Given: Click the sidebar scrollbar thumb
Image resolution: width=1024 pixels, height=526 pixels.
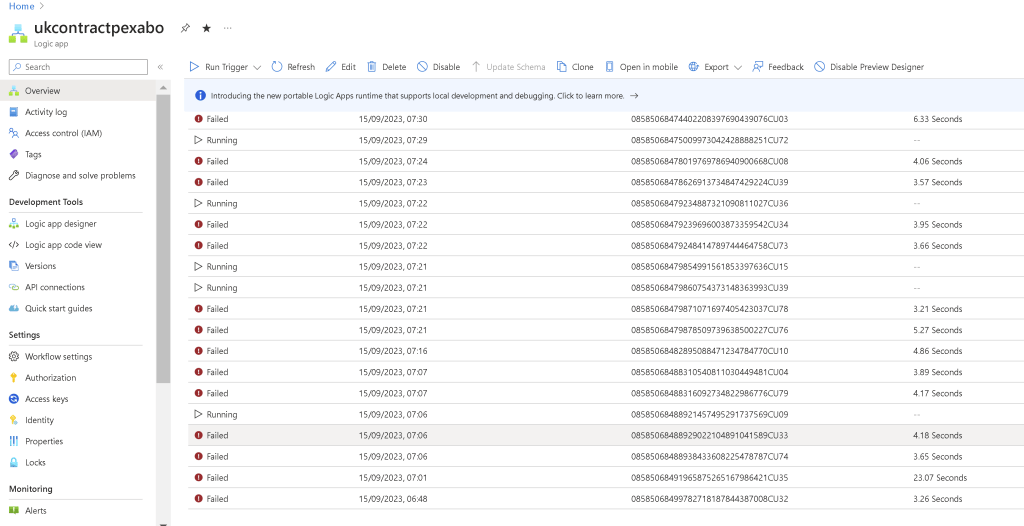Looking at the screenshot, I should [163, 238].
